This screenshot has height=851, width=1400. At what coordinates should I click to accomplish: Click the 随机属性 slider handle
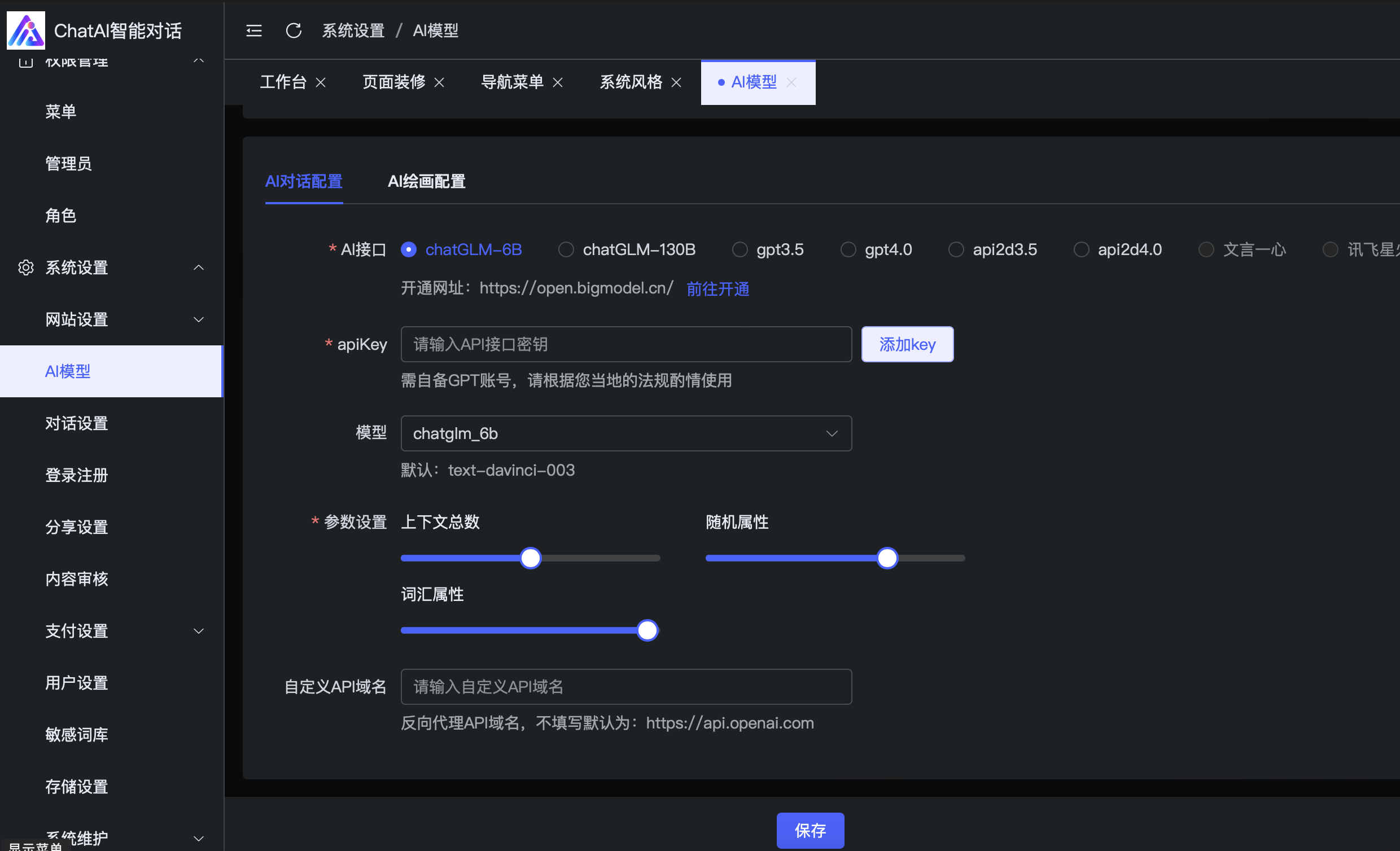click(x=887, y=558)
